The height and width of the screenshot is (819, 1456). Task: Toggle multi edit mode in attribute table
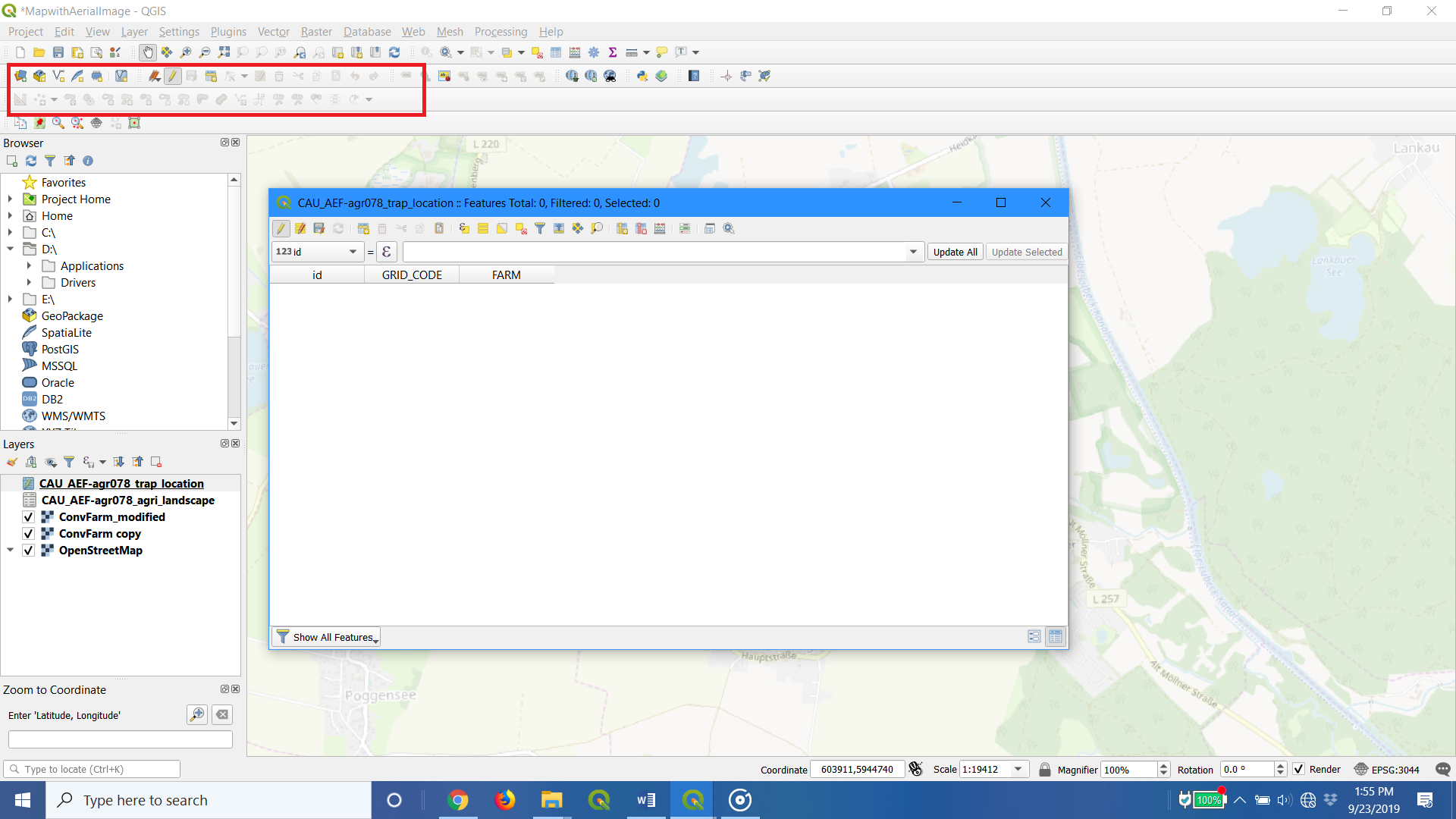[x=300, y=228]
